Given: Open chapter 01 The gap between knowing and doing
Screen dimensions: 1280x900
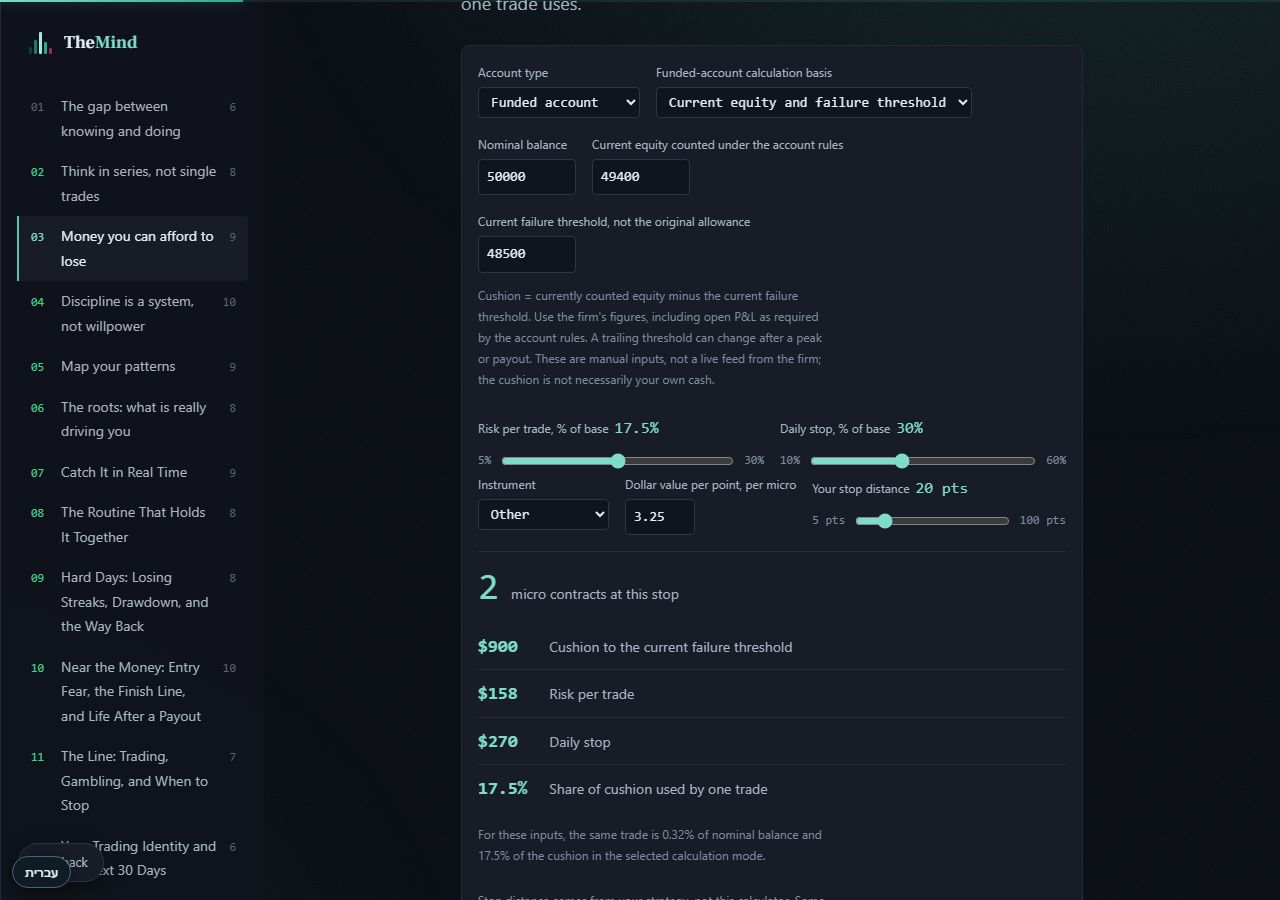Looking at the screenshot, I should [132, 119].
